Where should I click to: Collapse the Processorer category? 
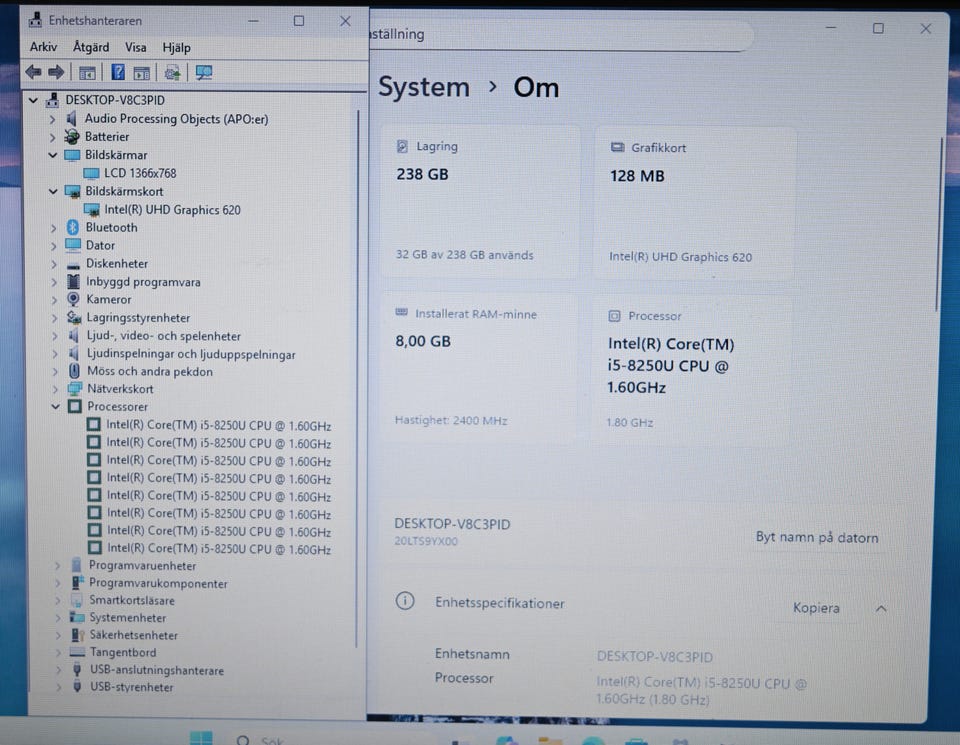tap(55, 406)
